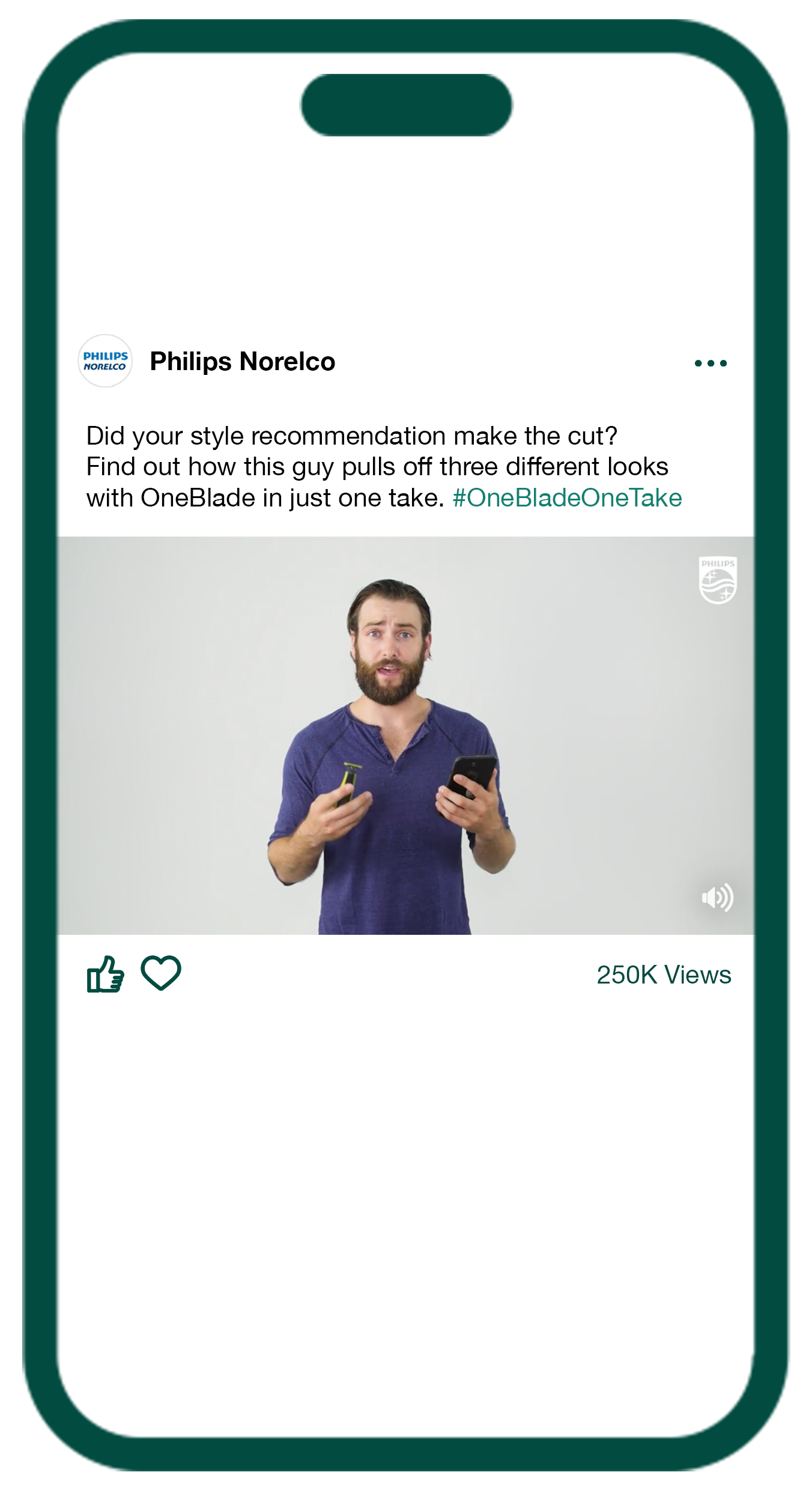Open the three-dot more options menu
The width and height of the screenshot is (812, 1490).
coord(710,363)
